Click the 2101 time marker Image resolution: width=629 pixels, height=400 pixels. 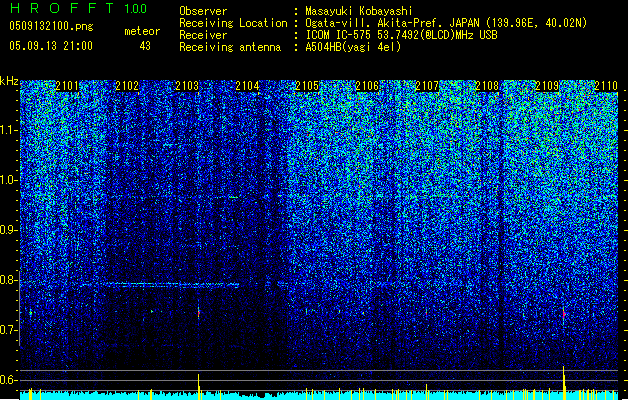point(67,86)
